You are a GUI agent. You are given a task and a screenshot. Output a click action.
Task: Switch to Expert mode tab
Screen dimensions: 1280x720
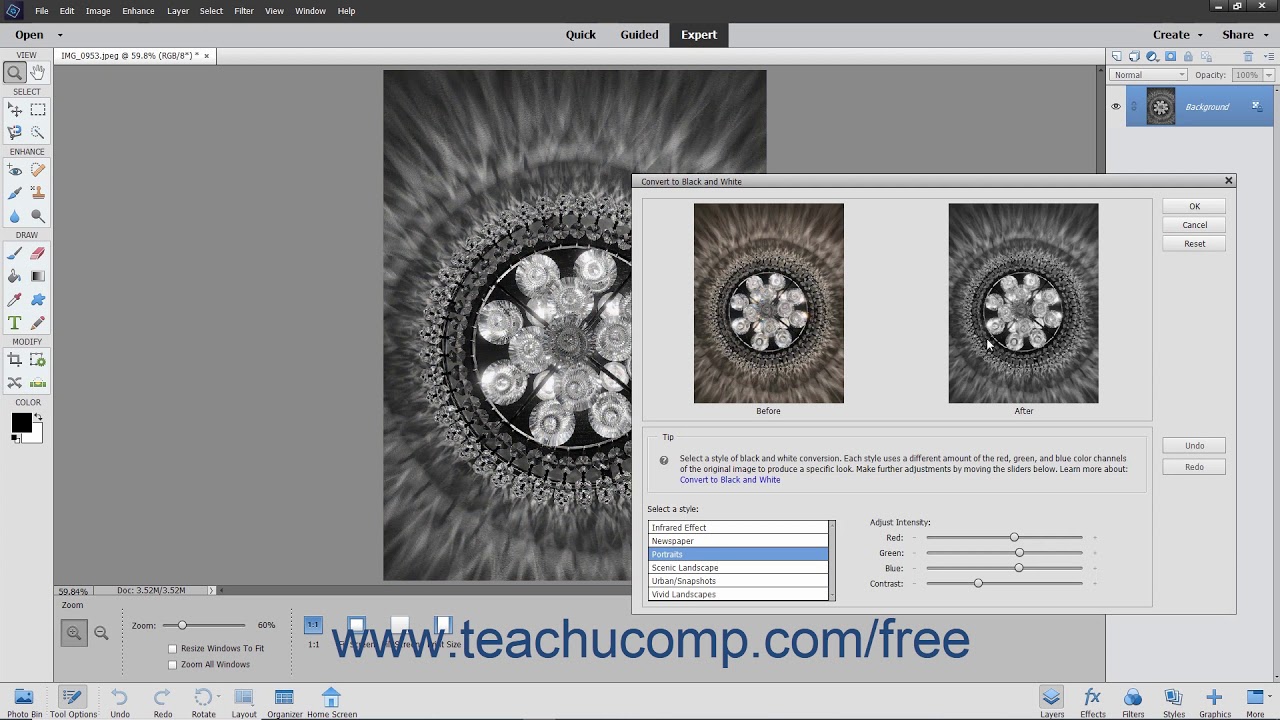point(699,35)
